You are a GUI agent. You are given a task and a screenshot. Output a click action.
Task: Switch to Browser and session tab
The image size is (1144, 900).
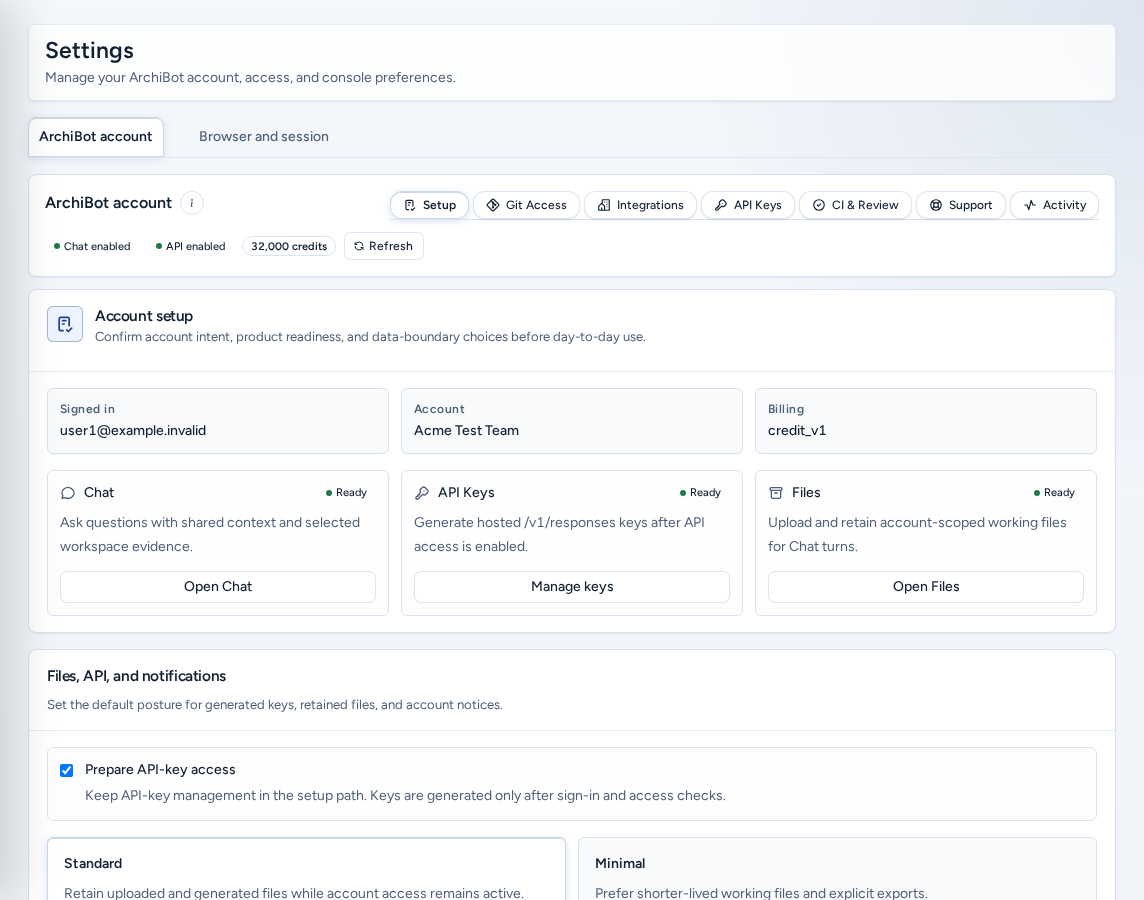[263, 137]
